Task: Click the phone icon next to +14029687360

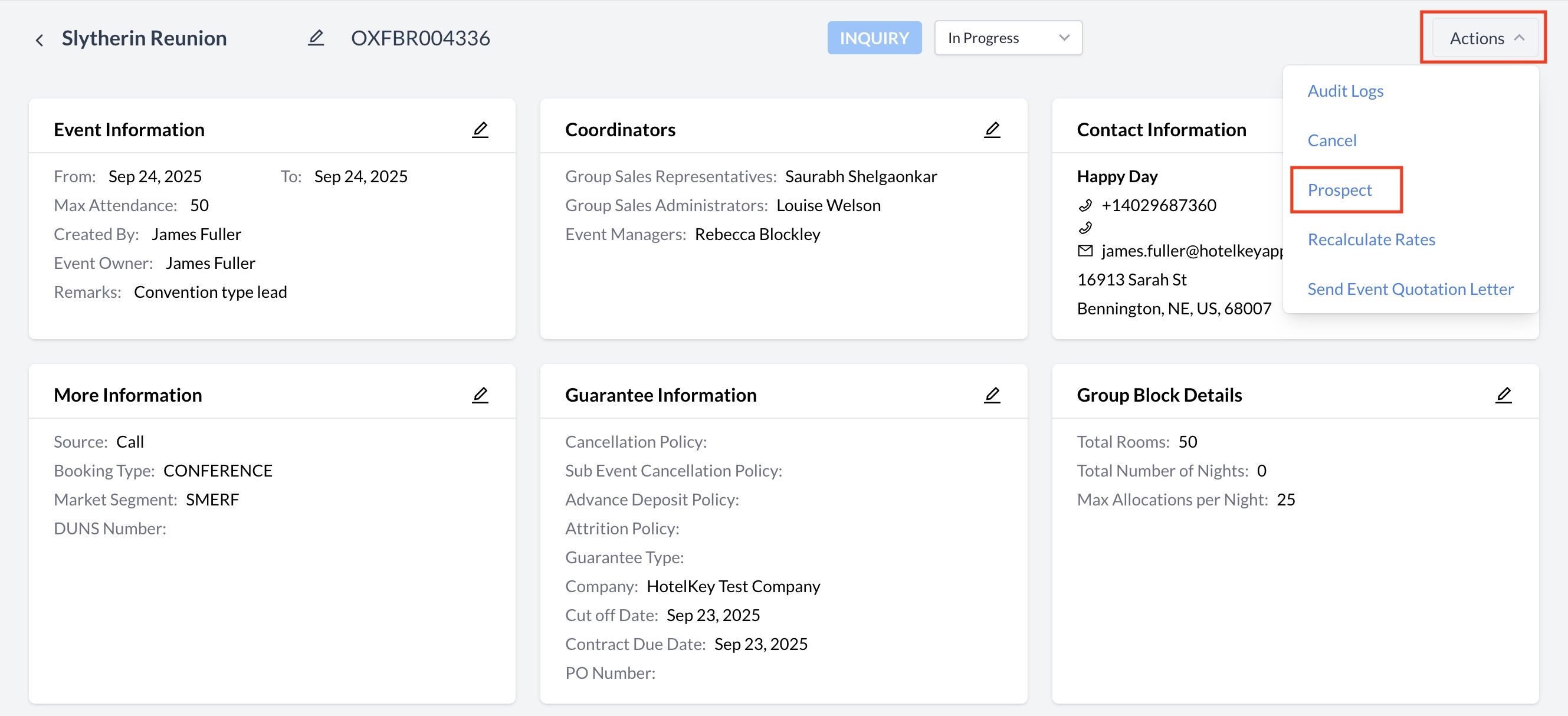Action: [1085, 206]
